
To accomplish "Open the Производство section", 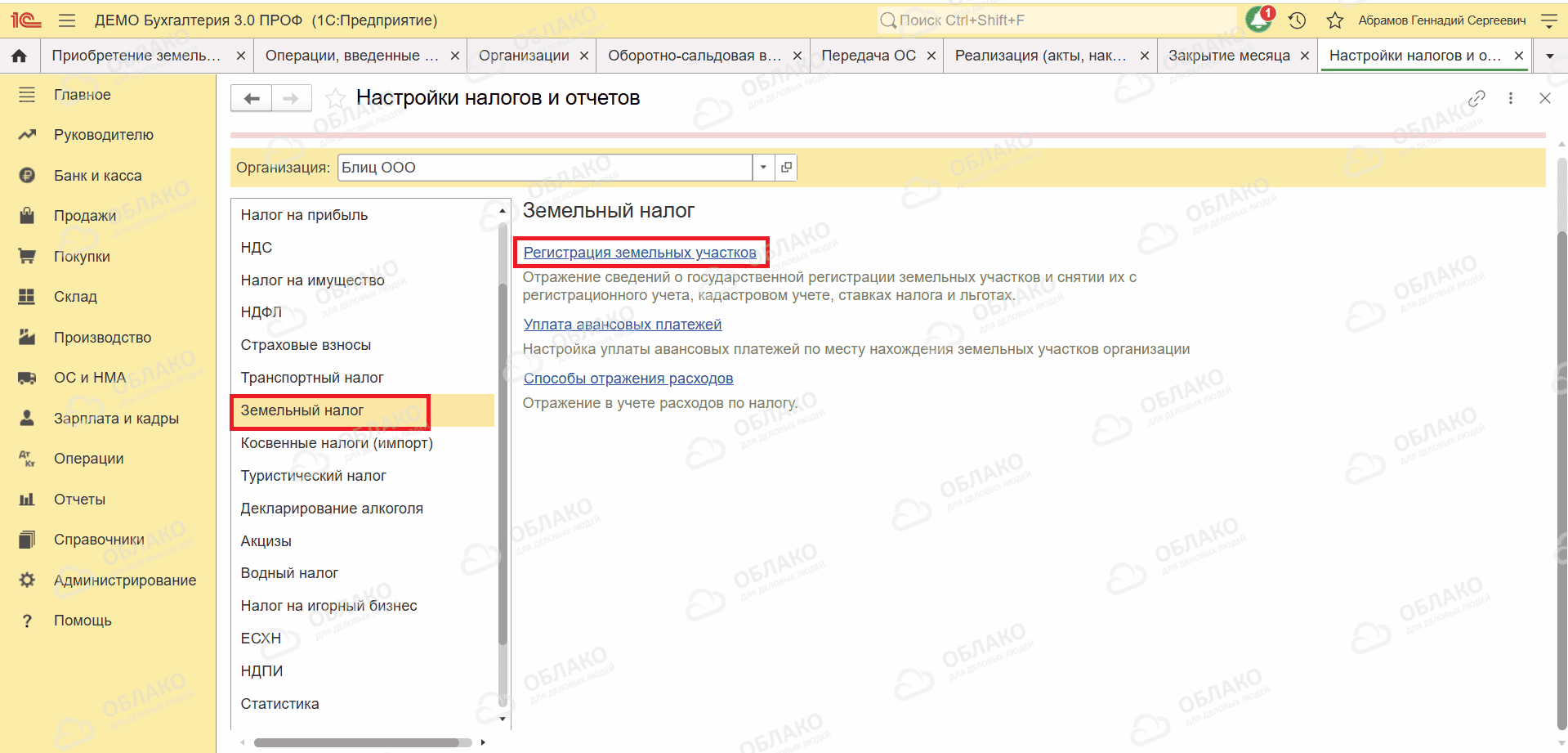I will (103, 338).
